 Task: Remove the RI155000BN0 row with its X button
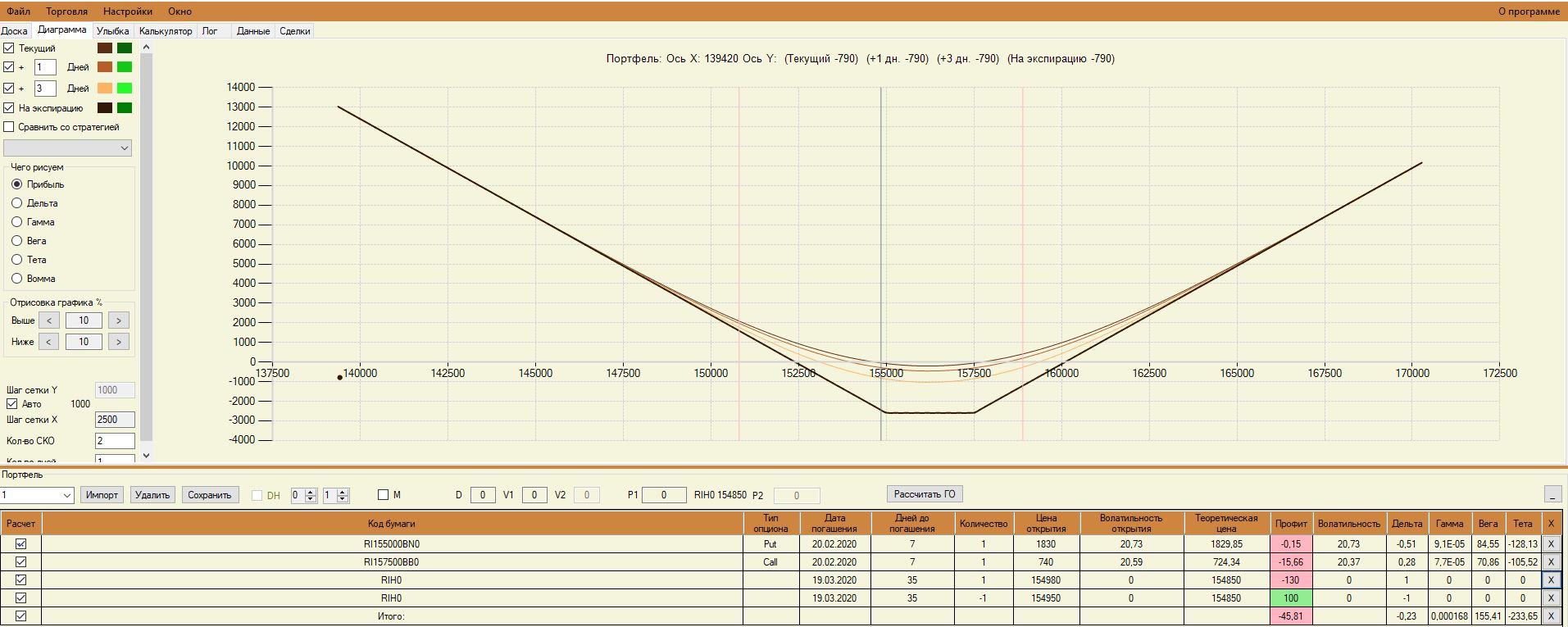(1551, 543)
